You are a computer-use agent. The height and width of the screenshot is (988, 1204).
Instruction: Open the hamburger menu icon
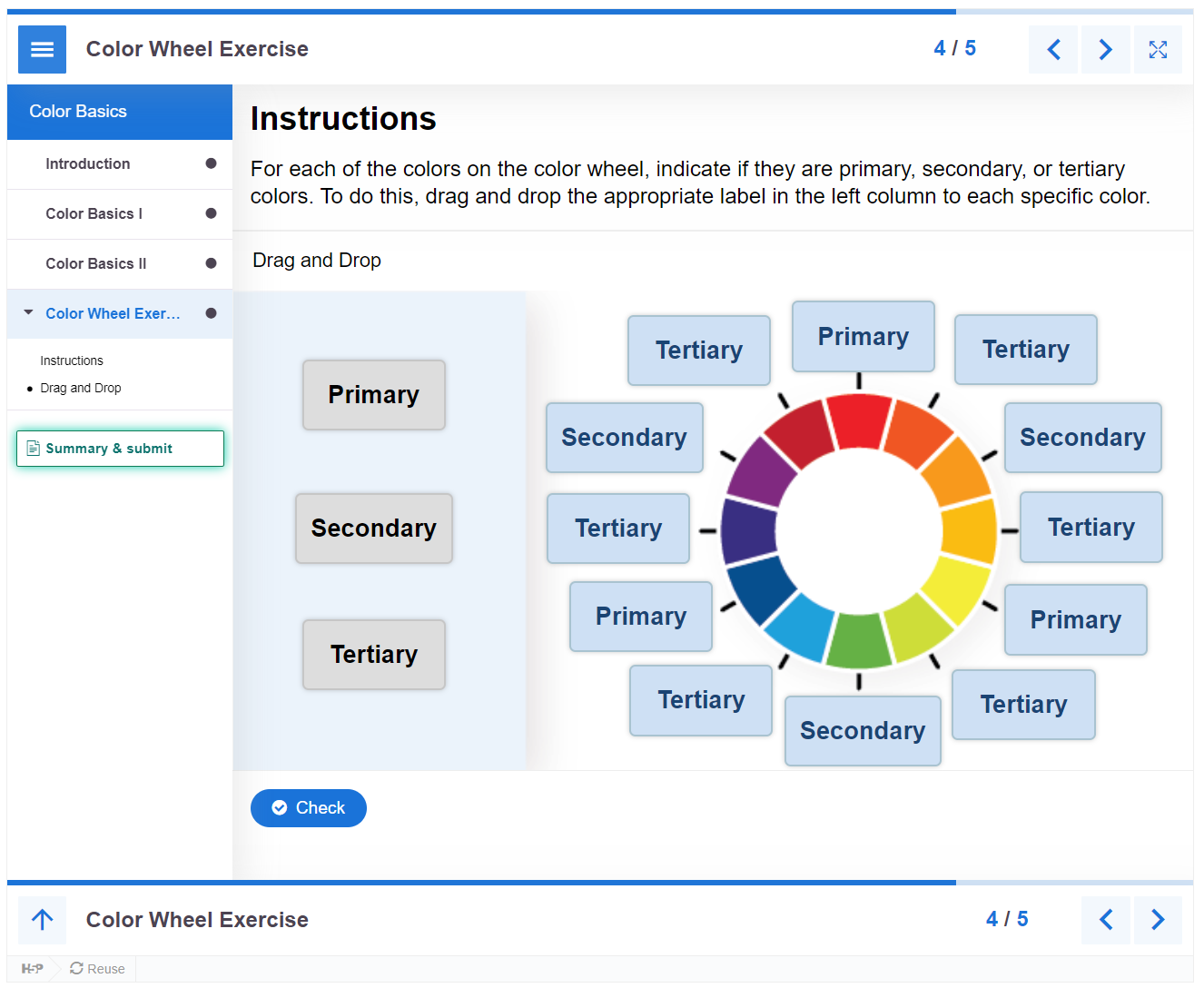point(42,49)
